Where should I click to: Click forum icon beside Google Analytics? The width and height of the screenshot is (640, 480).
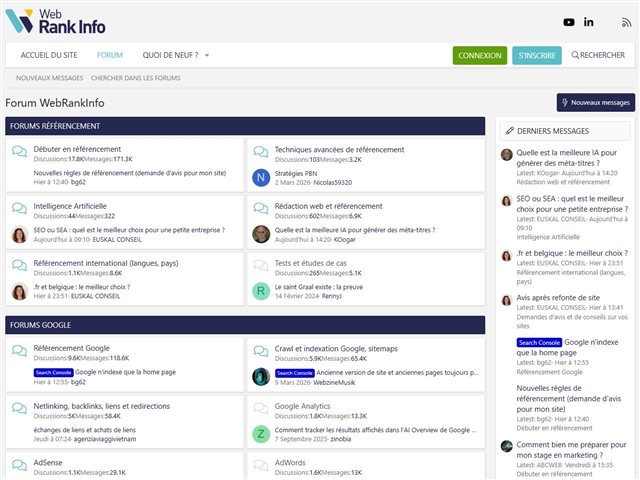pyautogui.click(x=261, y=408)
